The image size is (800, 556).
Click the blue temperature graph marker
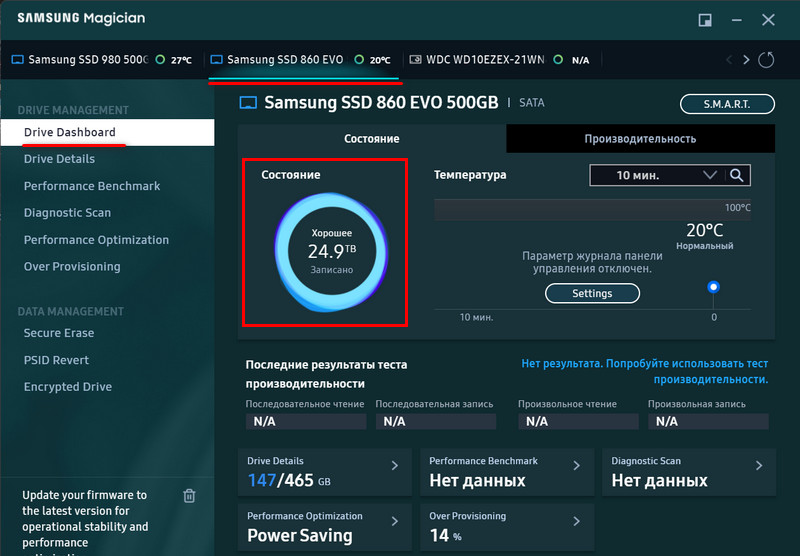(x=713, y=287)
